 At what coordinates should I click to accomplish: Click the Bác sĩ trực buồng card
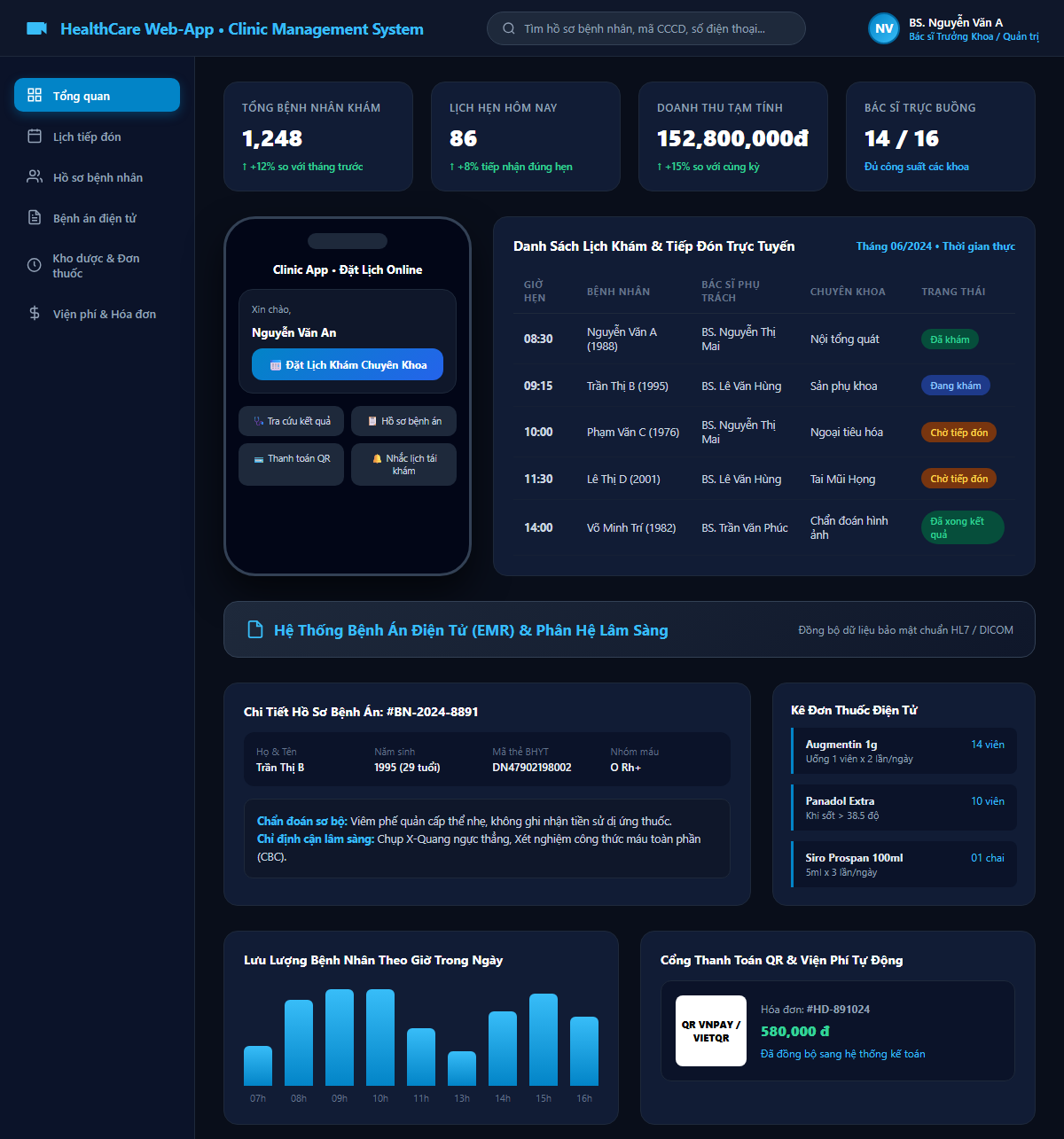coord(941,137)
